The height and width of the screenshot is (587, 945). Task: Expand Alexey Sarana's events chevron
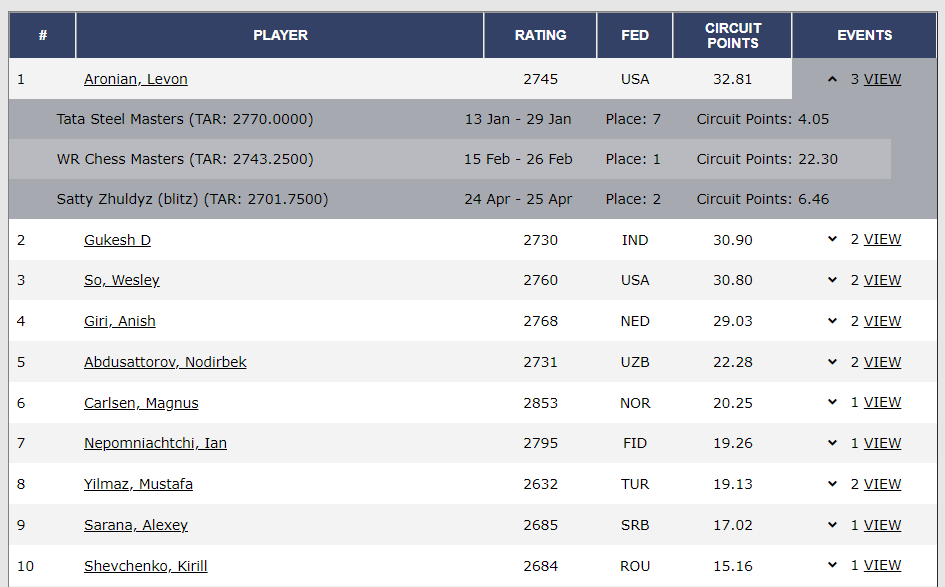832,525
